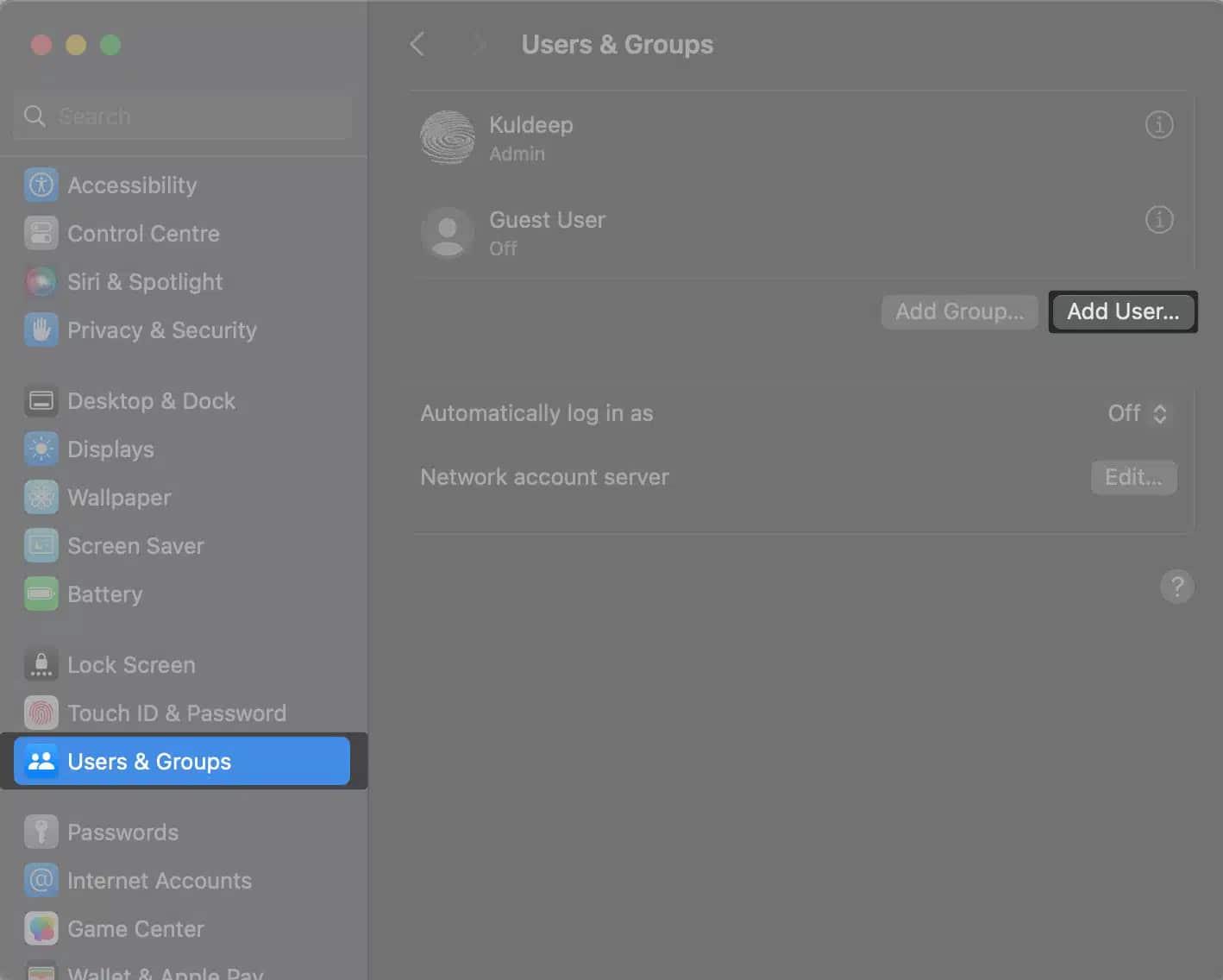Open the Game Center icon
1223x980 pixels.
[x=41, y=928]
